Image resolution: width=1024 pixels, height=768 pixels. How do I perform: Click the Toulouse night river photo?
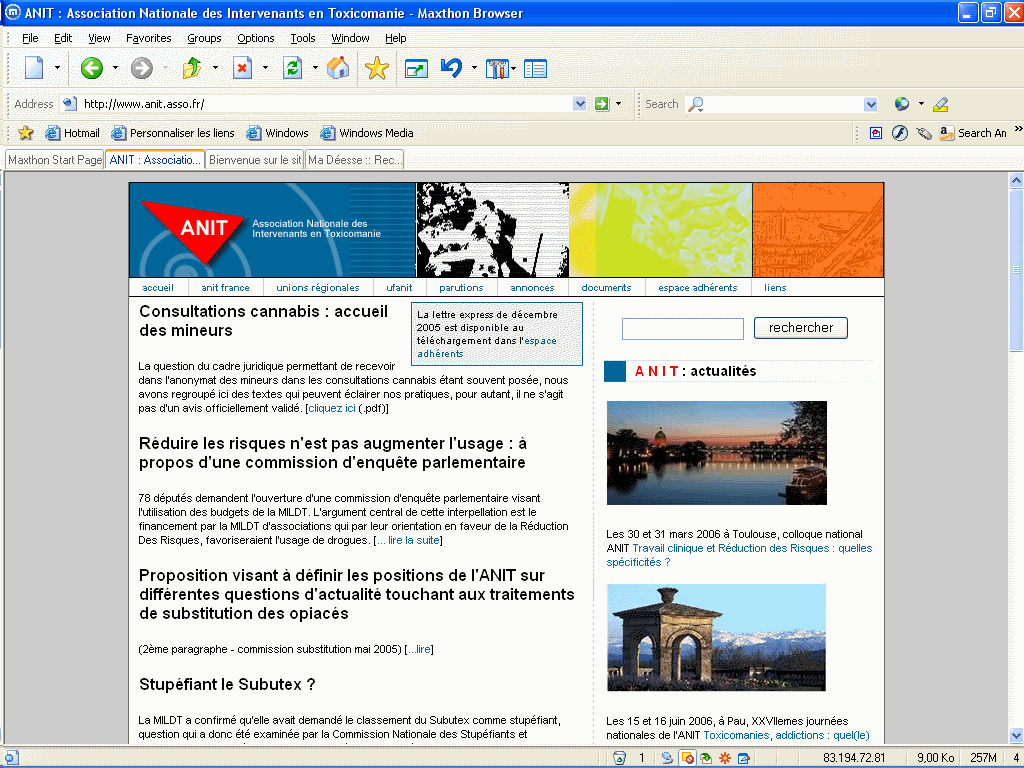point(716,453)
